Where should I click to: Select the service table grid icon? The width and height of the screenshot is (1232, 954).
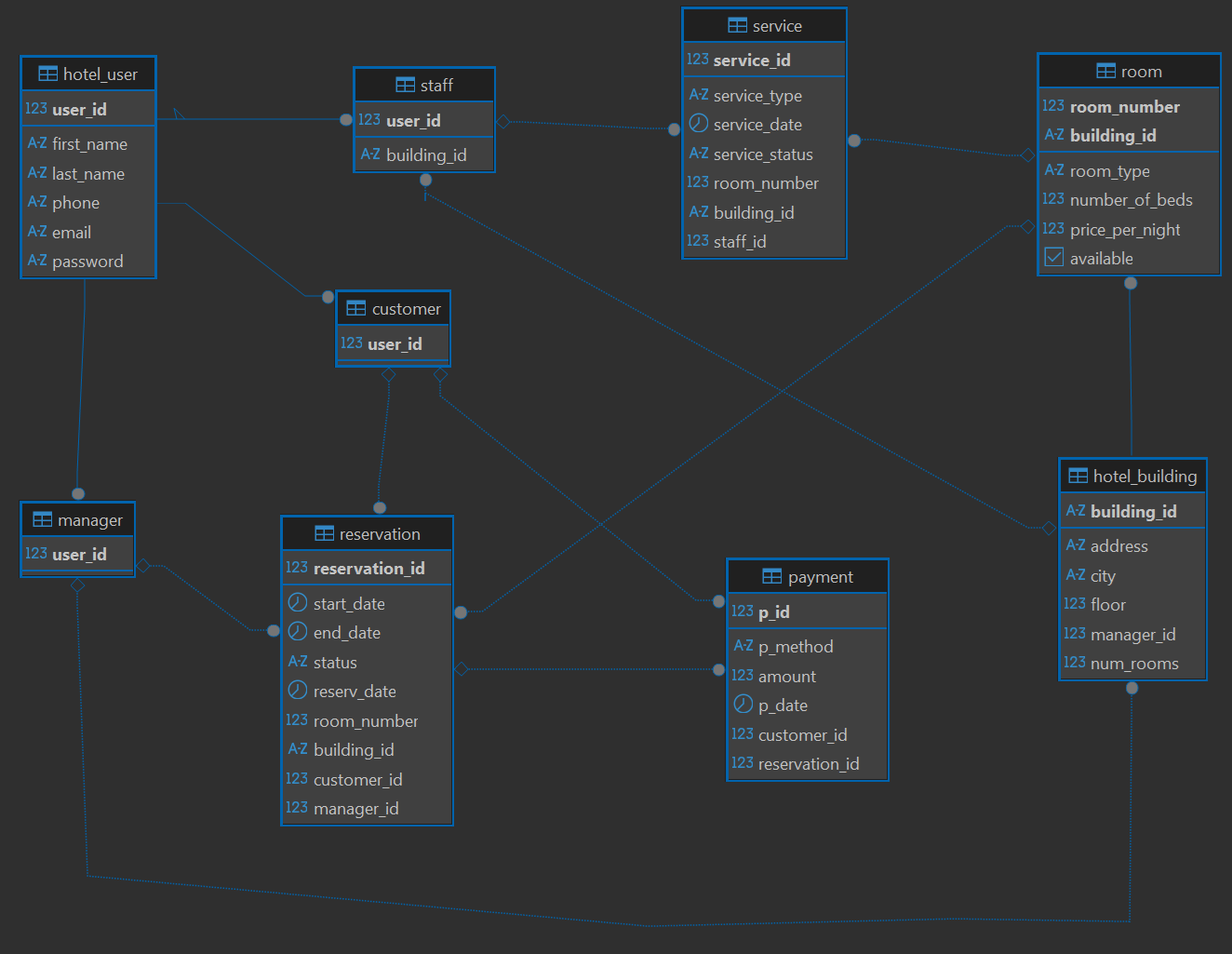737,25
